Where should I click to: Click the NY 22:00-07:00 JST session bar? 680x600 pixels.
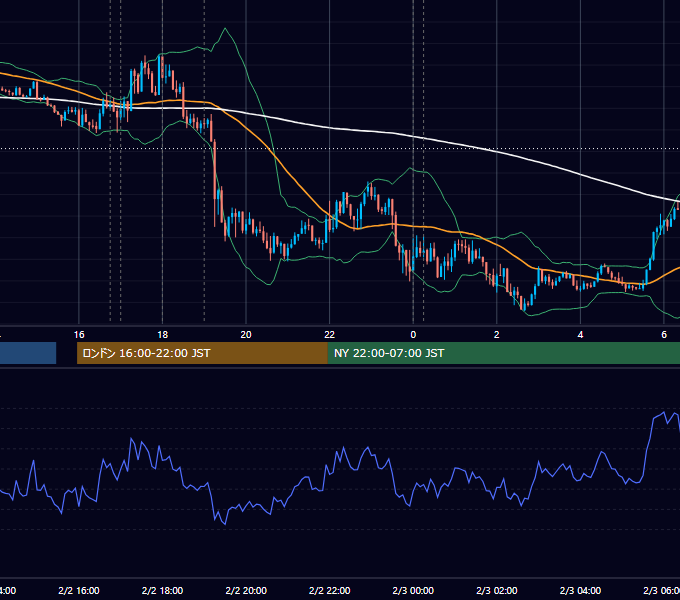tap(503, 353)
